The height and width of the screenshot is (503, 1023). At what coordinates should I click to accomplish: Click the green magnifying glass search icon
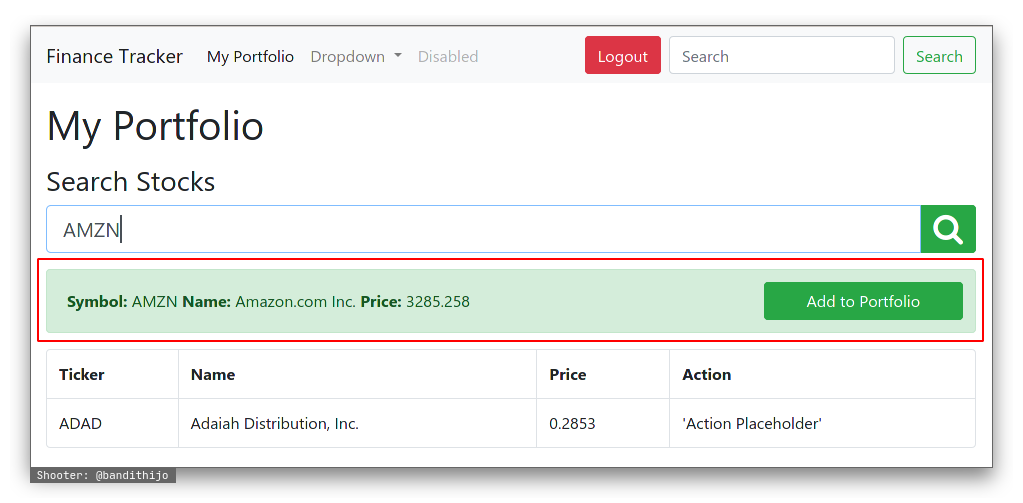pos(947,229)
